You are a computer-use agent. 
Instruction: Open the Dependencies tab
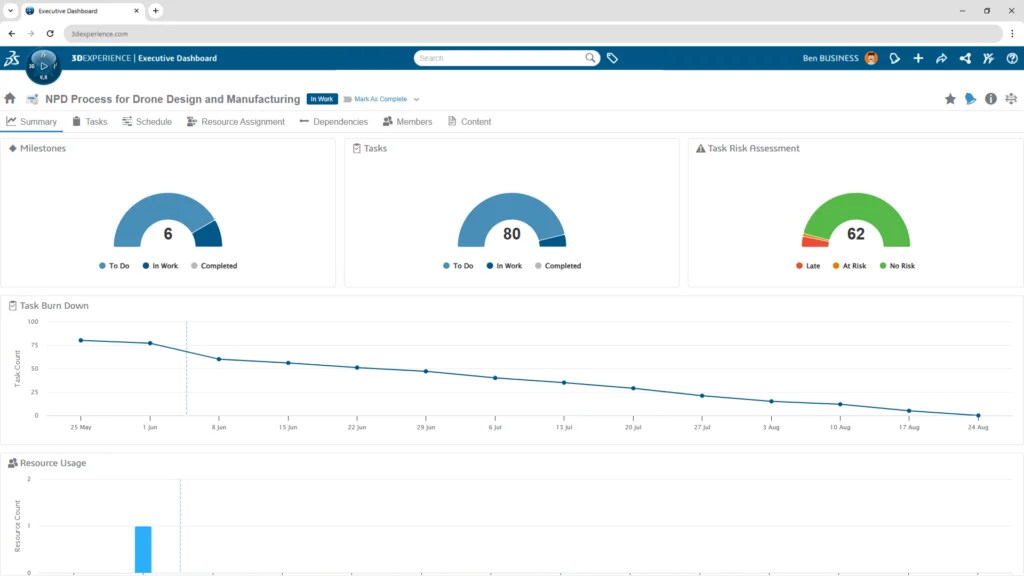(334, 121)
